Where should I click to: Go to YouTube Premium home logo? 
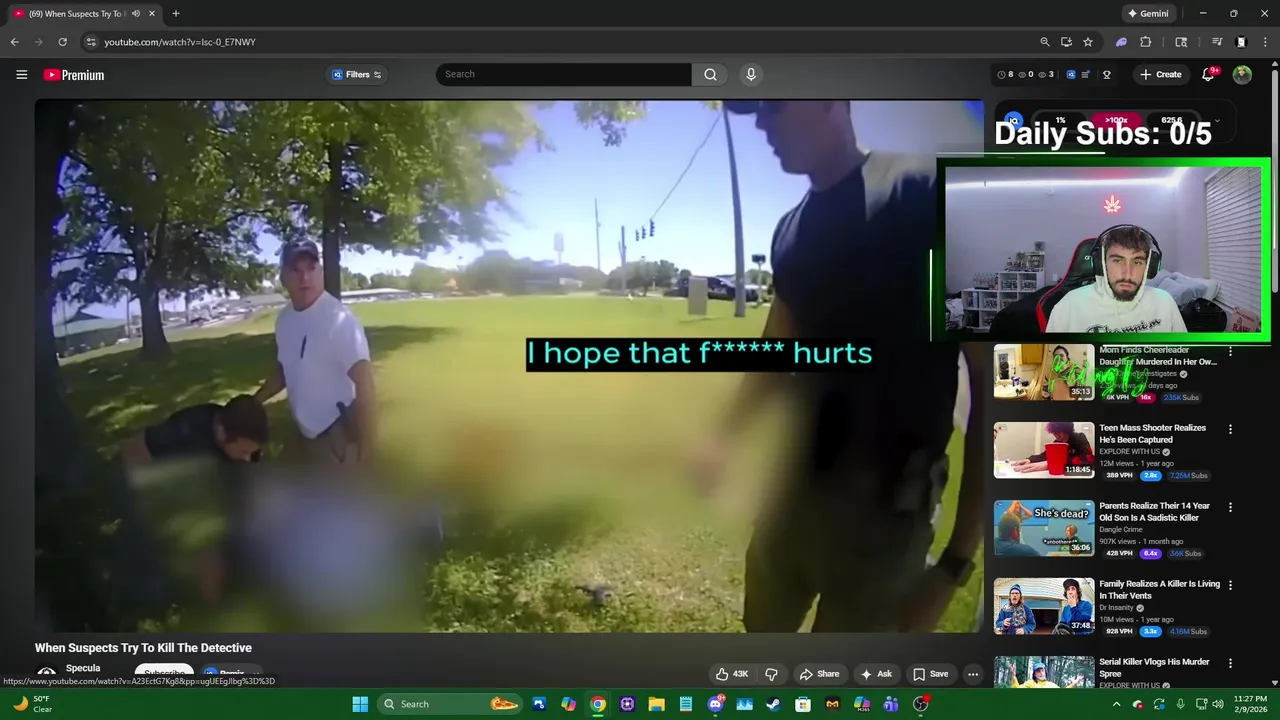pos(73,75)
